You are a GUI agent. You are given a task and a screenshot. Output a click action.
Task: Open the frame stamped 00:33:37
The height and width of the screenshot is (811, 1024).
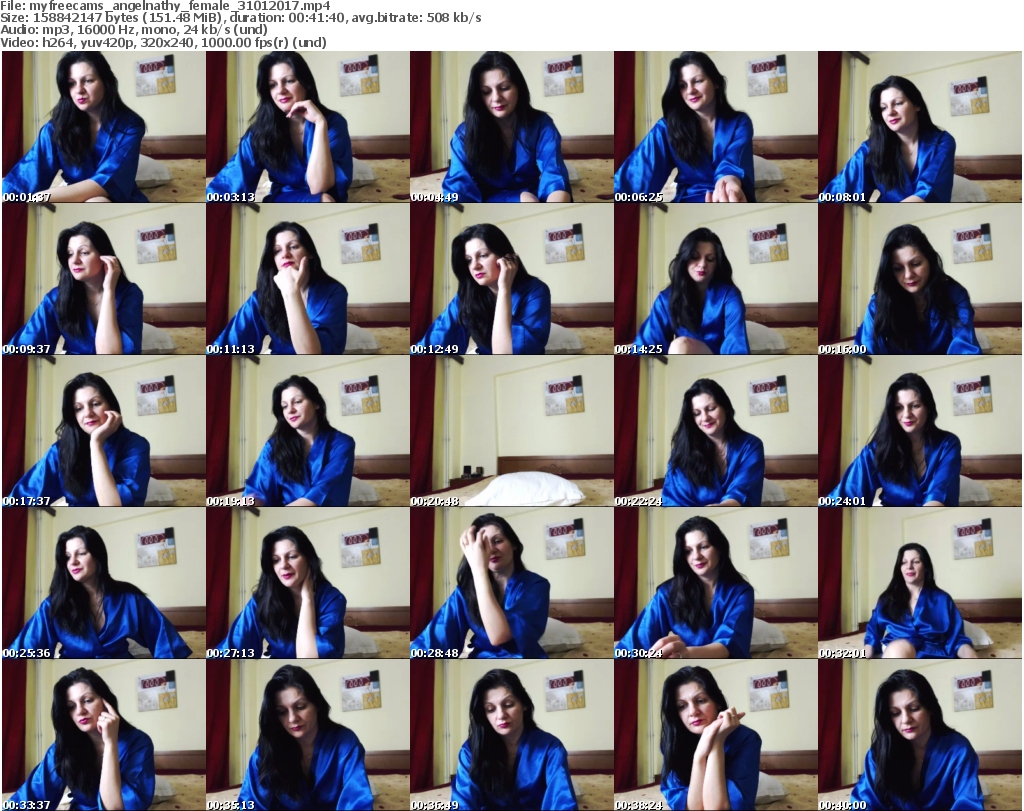[x=104, y=735]
